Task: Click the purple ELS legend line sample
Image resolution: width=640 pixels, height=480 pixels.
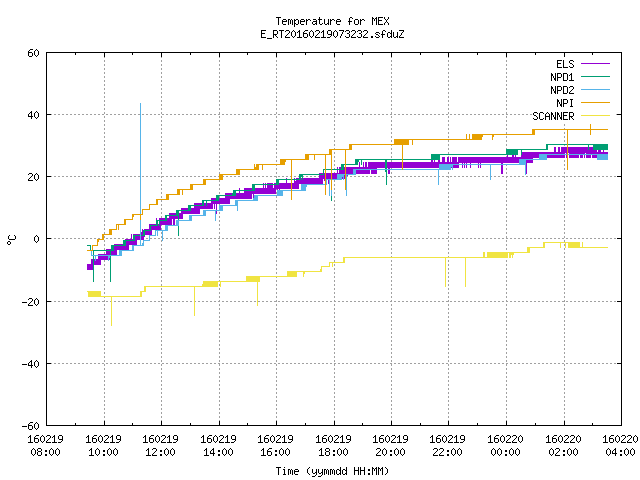Action: (595, 64)
